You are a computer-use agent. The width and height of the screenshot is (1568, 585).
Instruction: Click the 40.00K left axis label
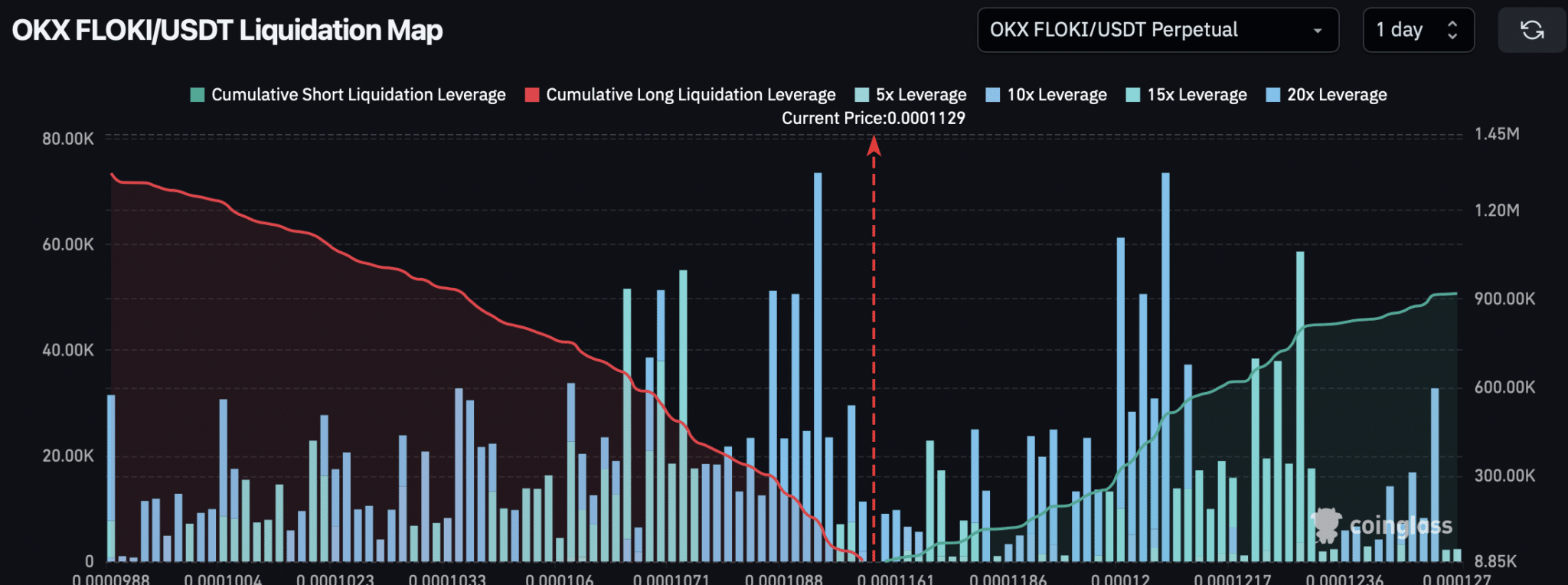pyautogui.click(x=68, y=350)
